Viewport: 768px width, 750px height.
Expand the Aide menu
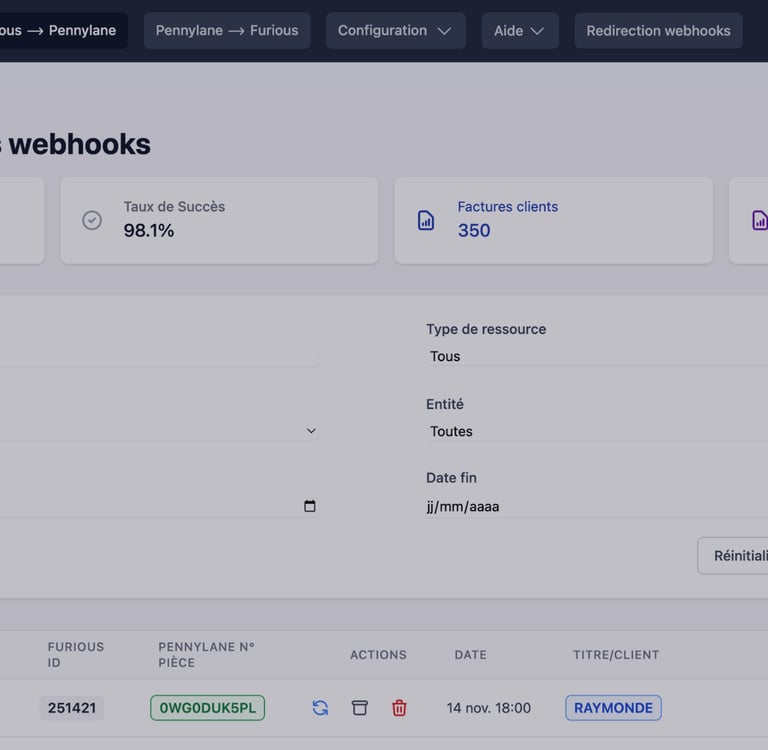520,30
